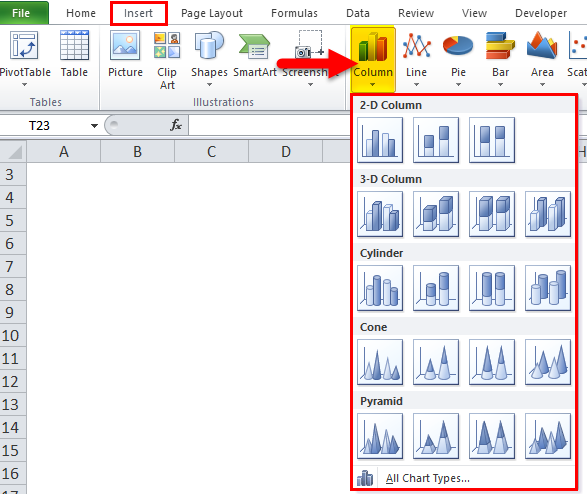Open All Chart Types dialog
Image resolution: width=587 pixels, height=494 pixels.
coord(463,478)
